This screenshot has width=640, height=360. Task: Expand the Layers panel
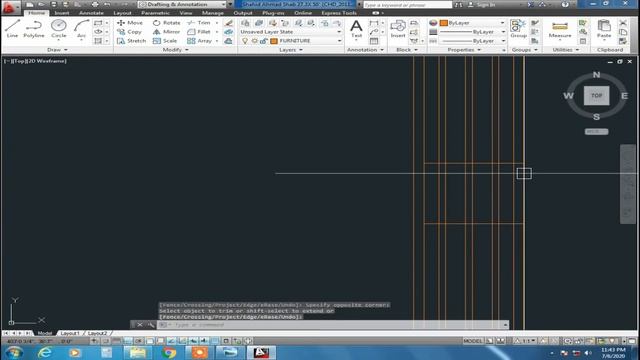291,50
